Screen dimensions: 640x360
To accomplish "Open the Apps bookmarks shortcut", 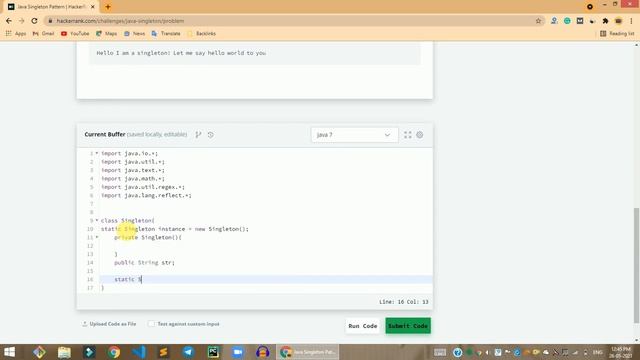I will 16,33.
